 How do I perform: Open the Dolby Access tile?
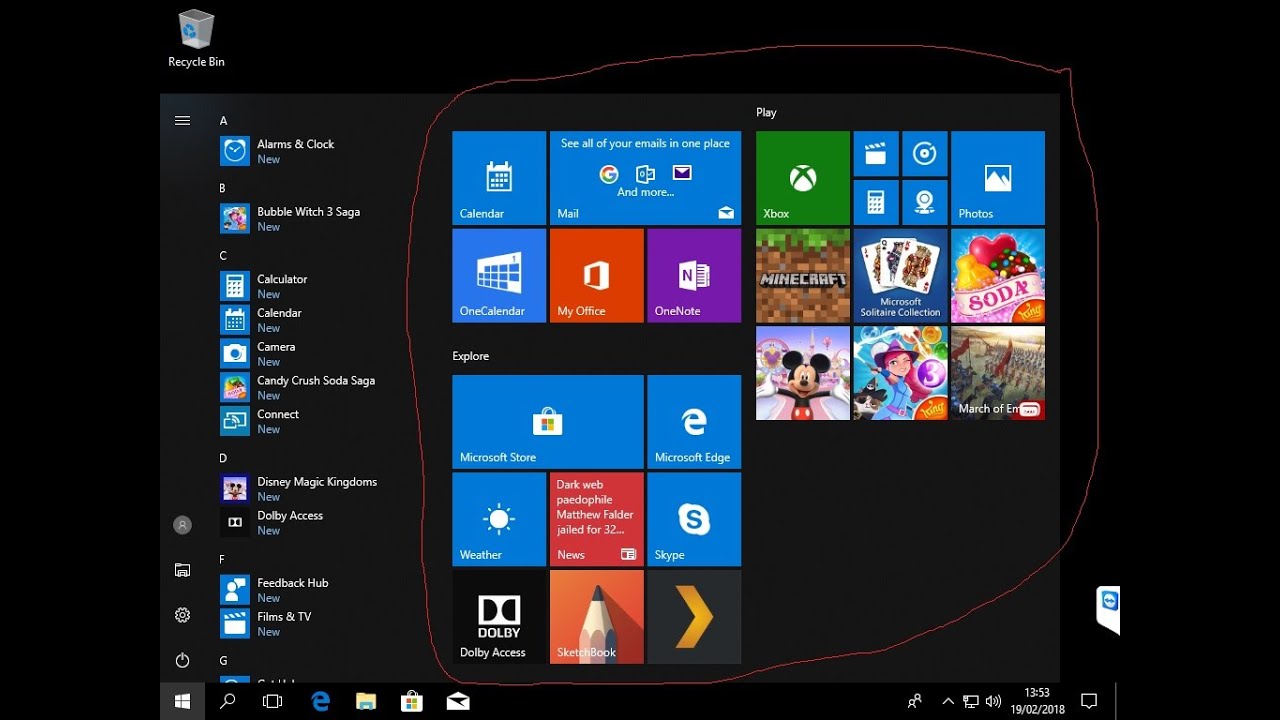pyautogui.click(x=499, y=617)
